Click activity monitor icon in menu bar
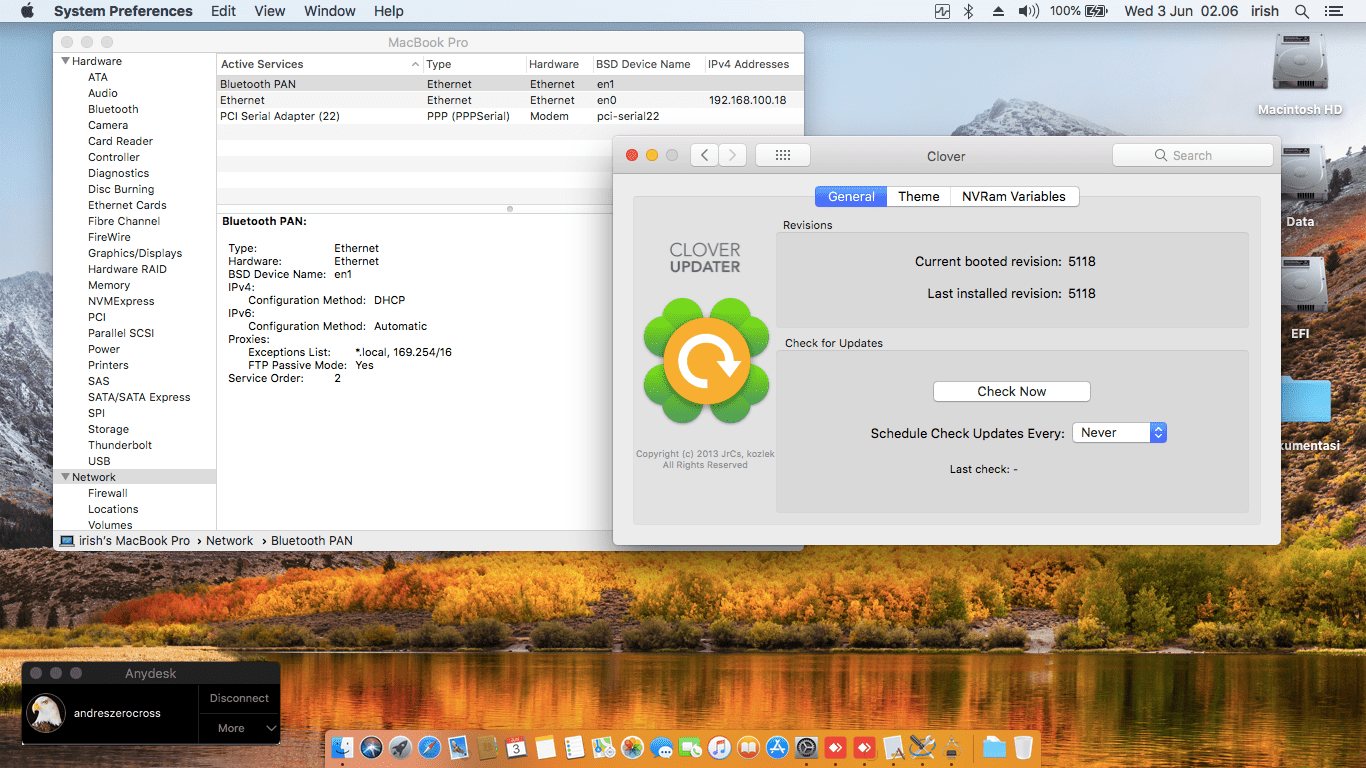 [x=942, y=11]
